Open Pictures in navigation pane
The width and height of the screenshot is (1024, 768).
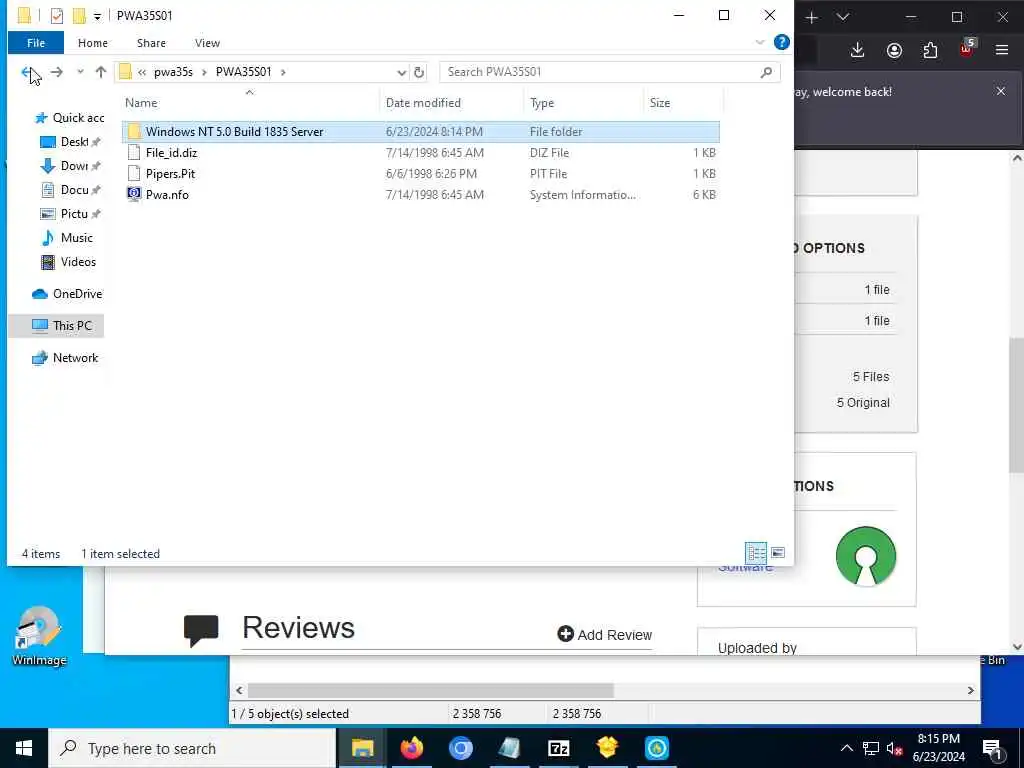point(69,214)
